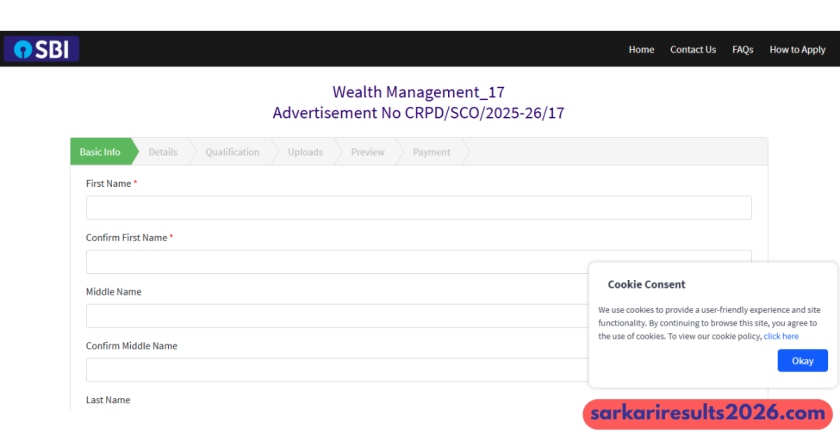Switch to the Details step tab

[163, 152]
